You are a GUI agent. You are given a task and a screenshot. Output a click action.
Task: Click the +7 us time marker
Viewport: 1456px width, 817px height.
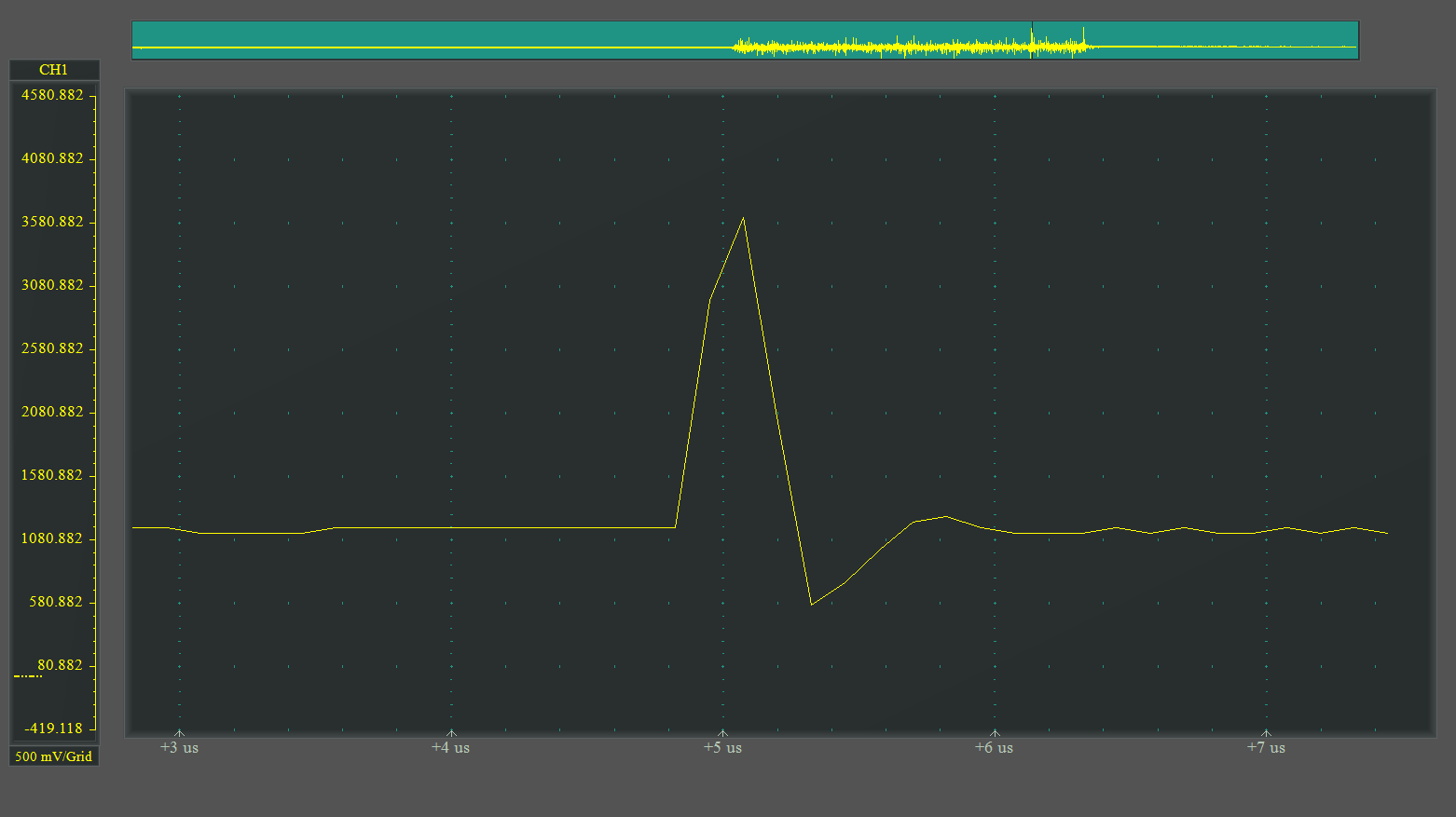[1266, 747]
